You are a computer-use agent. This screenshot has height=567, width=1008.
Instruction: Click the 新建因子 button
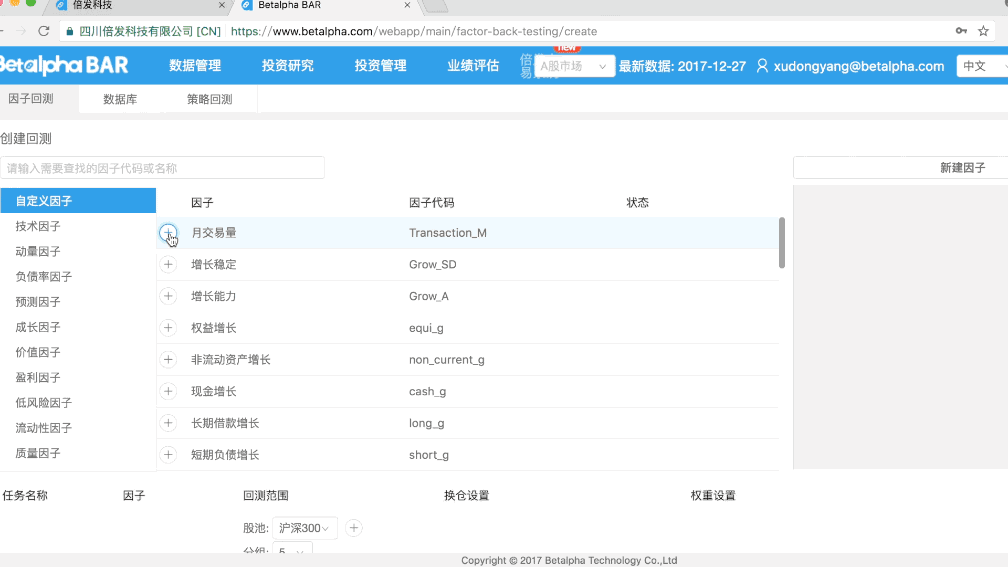point(962,168)
